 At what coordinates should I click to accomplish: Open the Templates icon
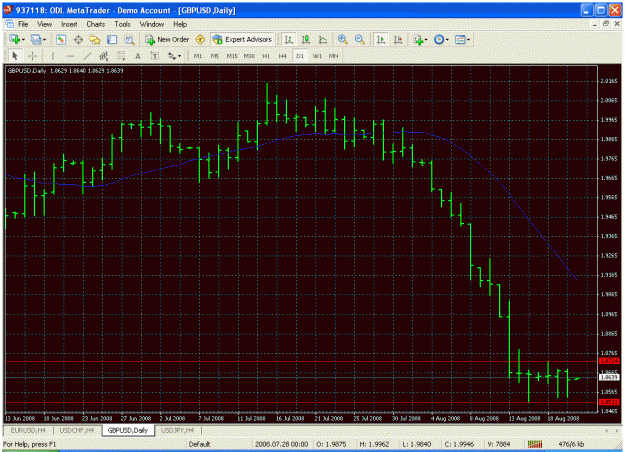point(460,39)
